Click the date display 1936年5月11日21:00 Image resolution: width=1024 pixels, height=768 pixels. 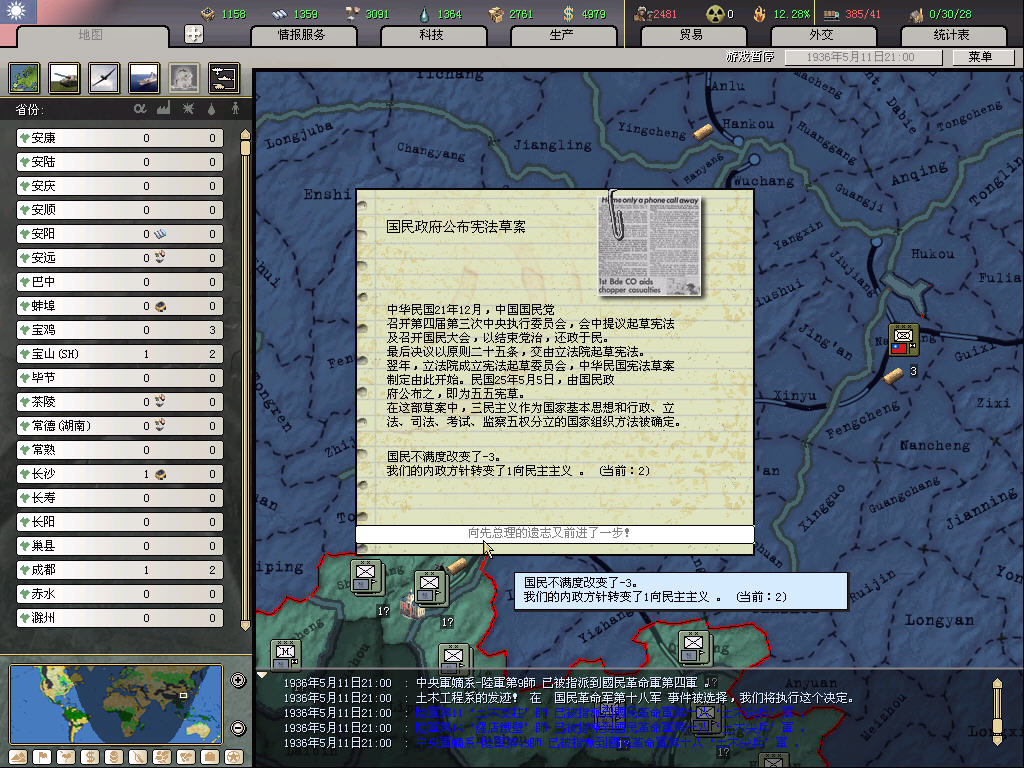click(861, 57)
